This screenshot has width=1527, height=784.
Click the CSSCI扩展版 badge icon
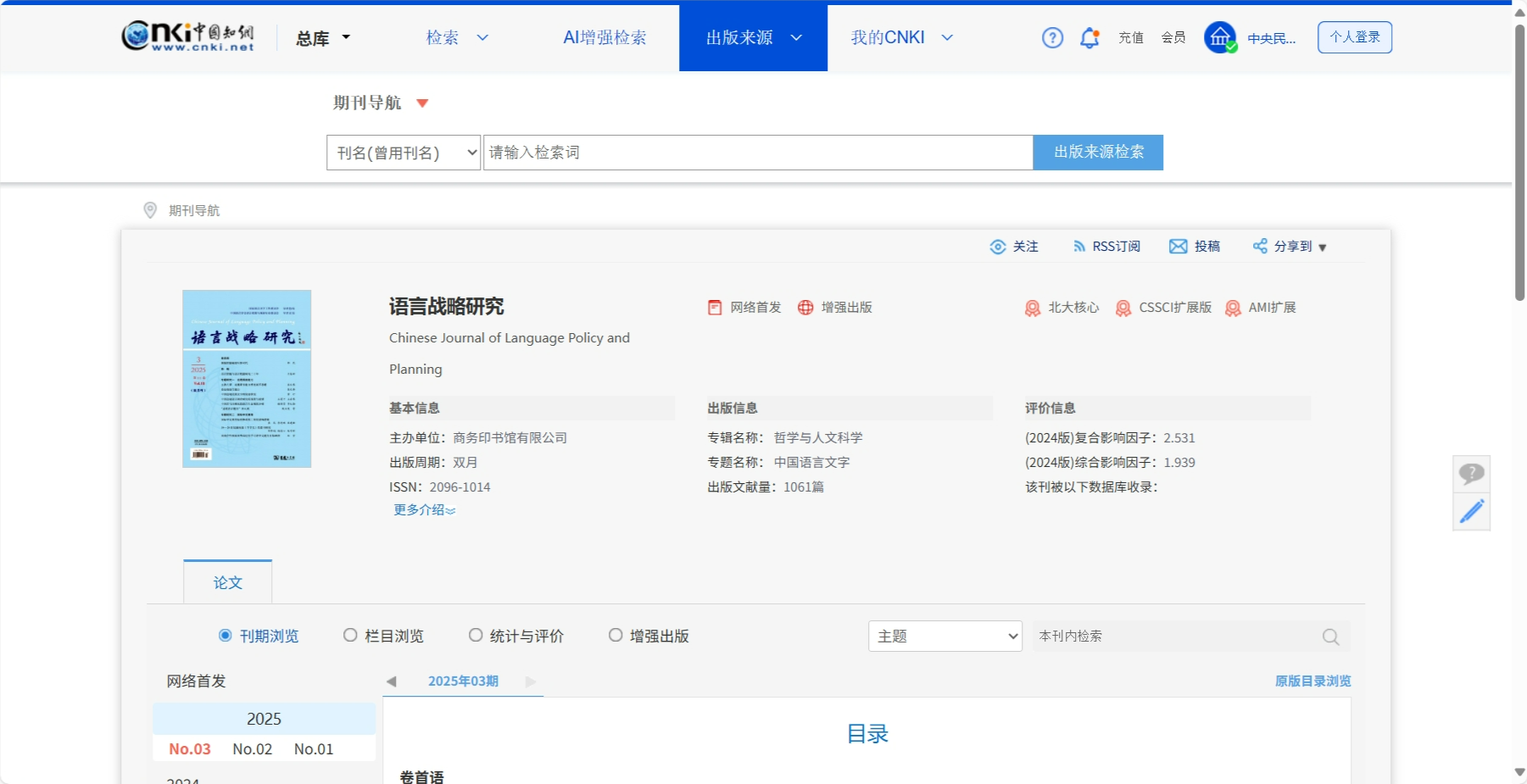(1123, 309)
